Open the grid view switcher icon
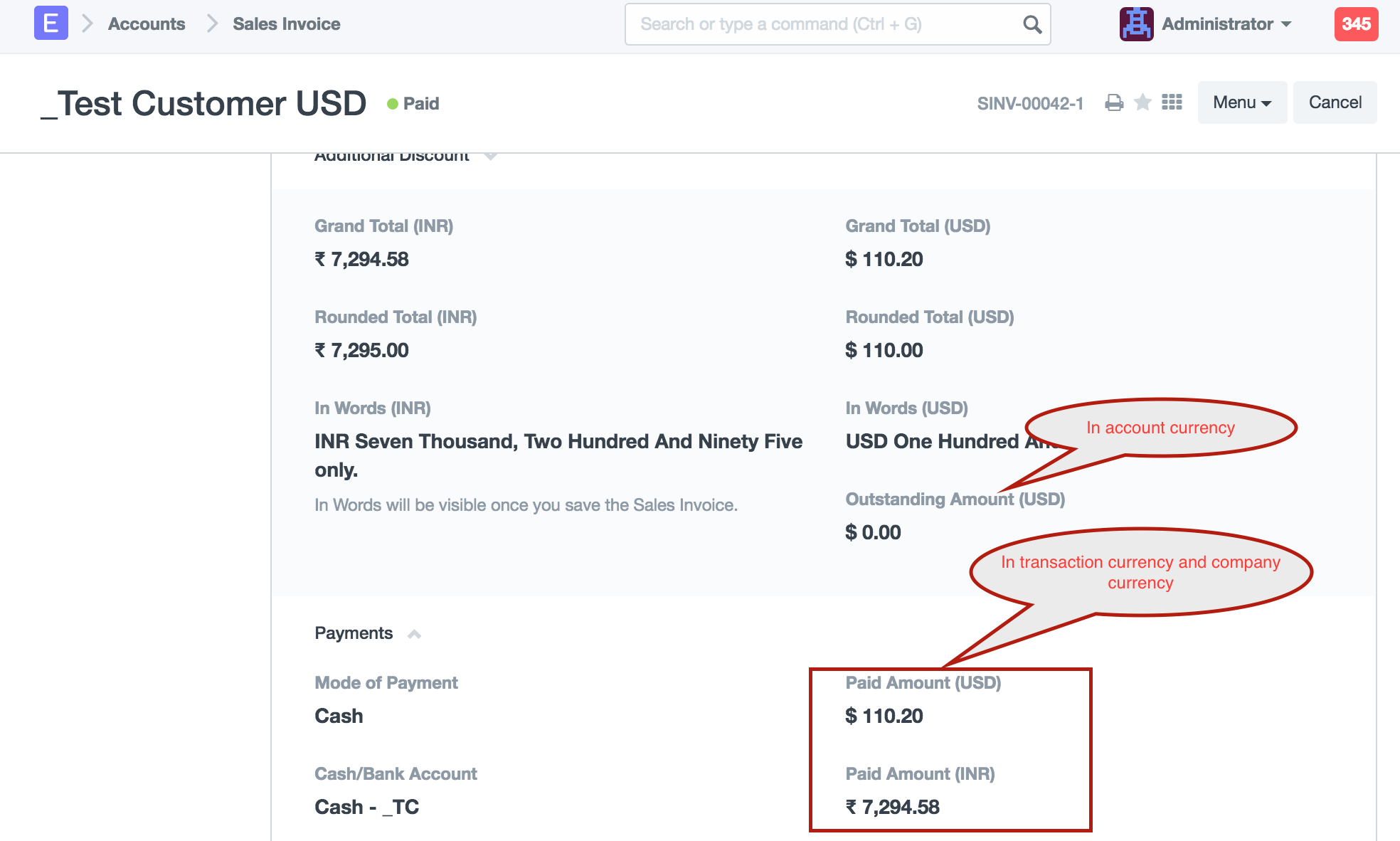The width and height of the screenshot is (1400, 841). (x=1172, y=102)
